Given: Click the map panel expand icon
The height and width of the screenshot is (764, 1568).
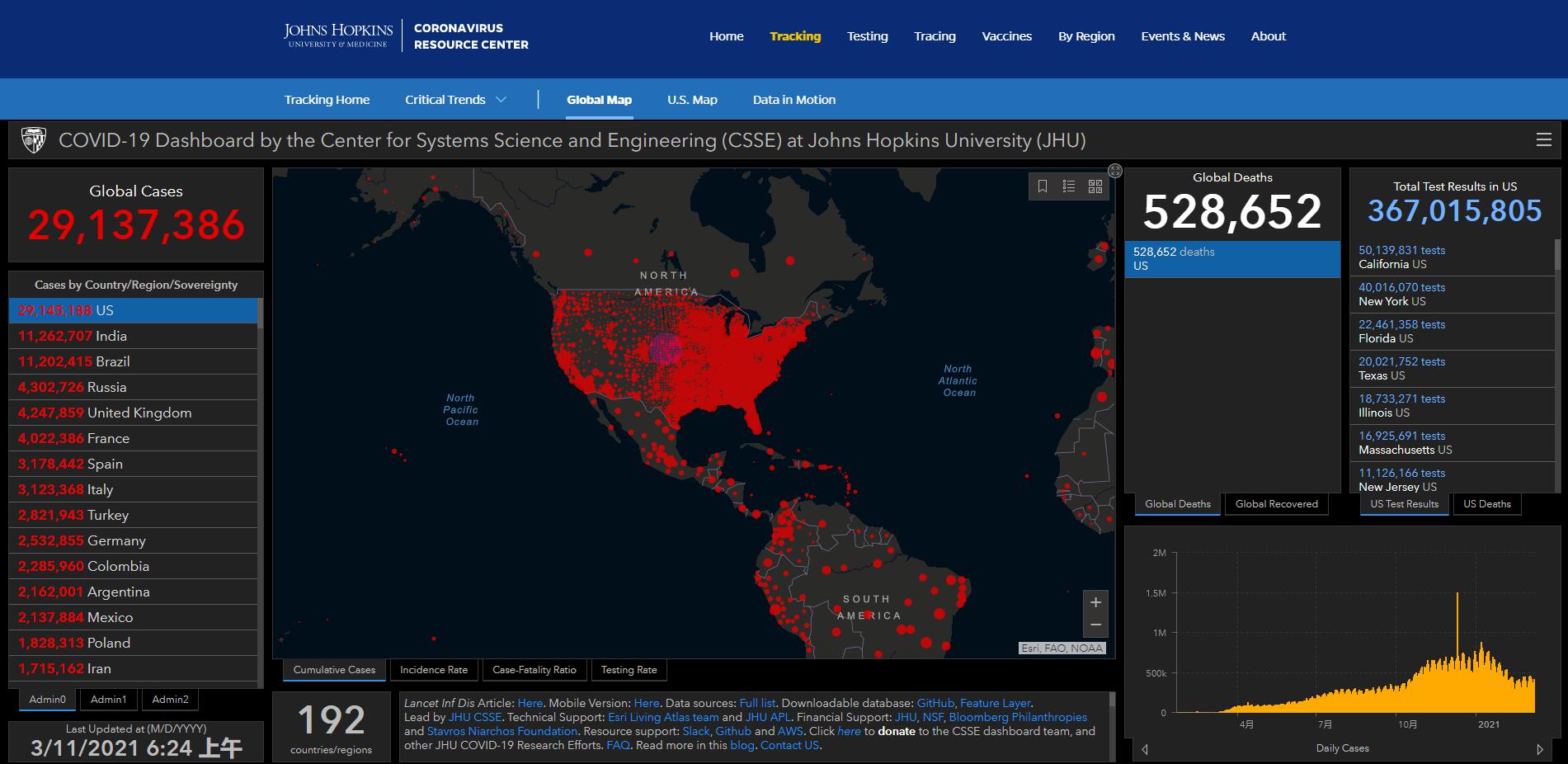Looking at the screenshot, I should coord(1115,171).
